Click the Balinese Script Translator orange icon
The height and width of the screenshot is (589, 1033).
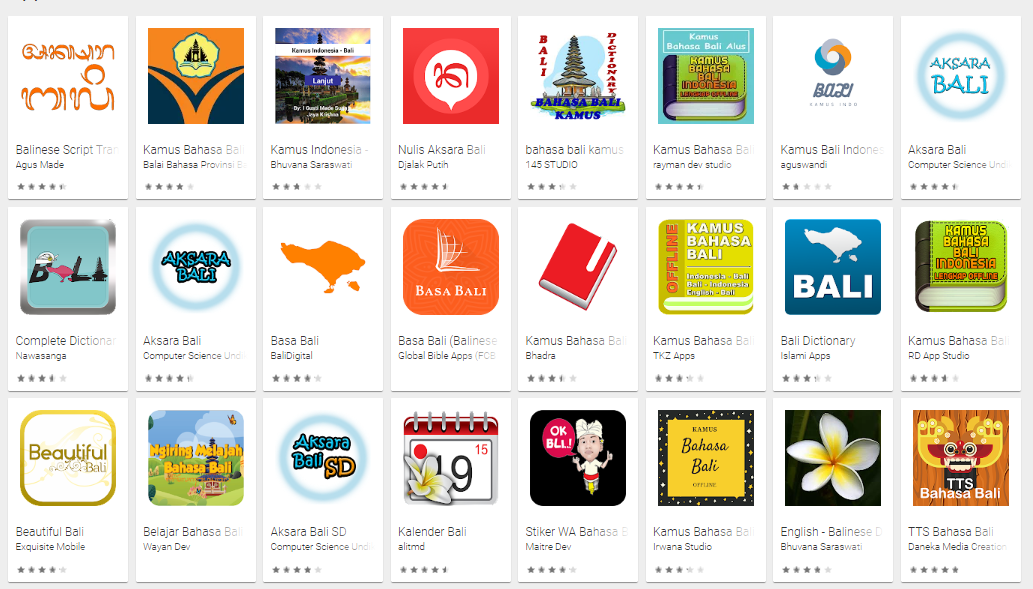68,76
